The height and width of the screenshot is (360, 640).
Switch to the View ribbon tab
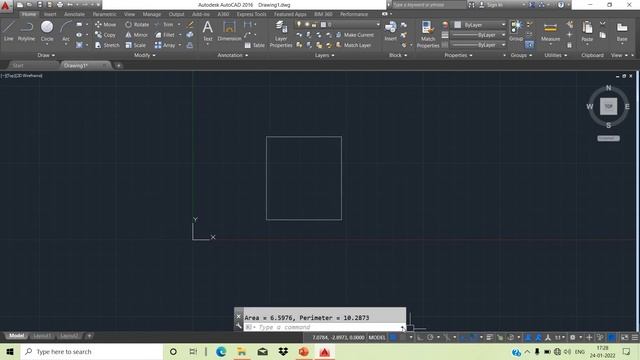129,14
